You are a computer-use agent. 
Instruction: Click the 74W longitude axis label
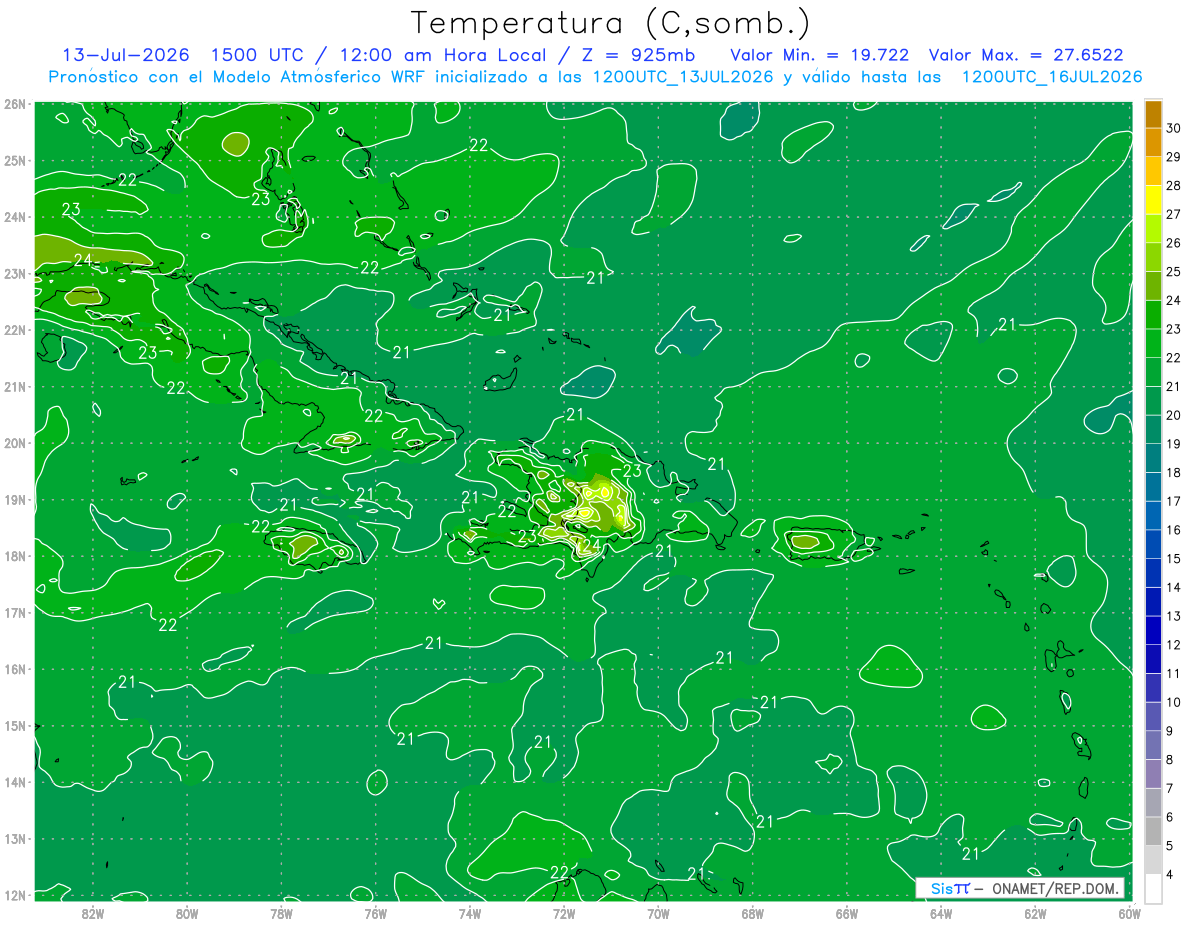click(469, 913)
